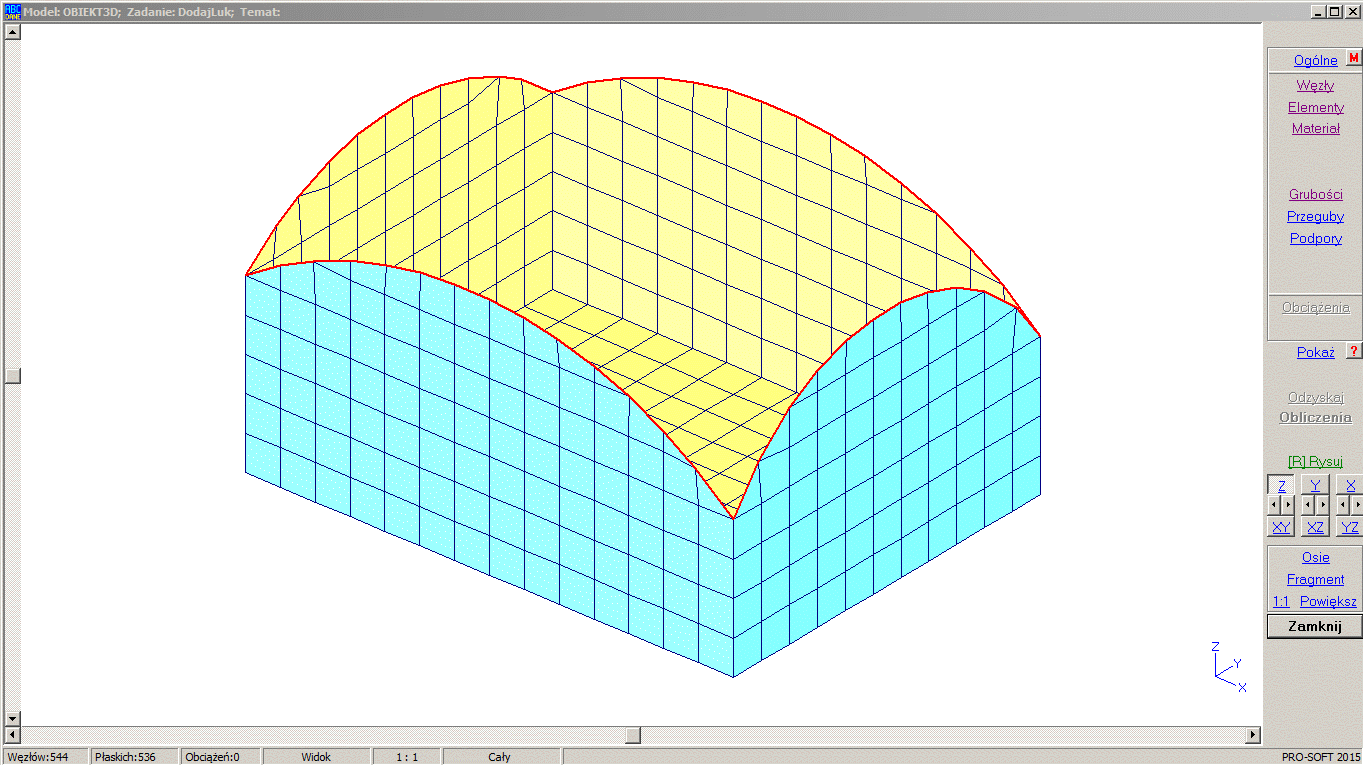This screenshot has width=1363, height=765.
Task: Click the Powiększ zoom link
Action: pyautogui.click(x=1328, y=601)
